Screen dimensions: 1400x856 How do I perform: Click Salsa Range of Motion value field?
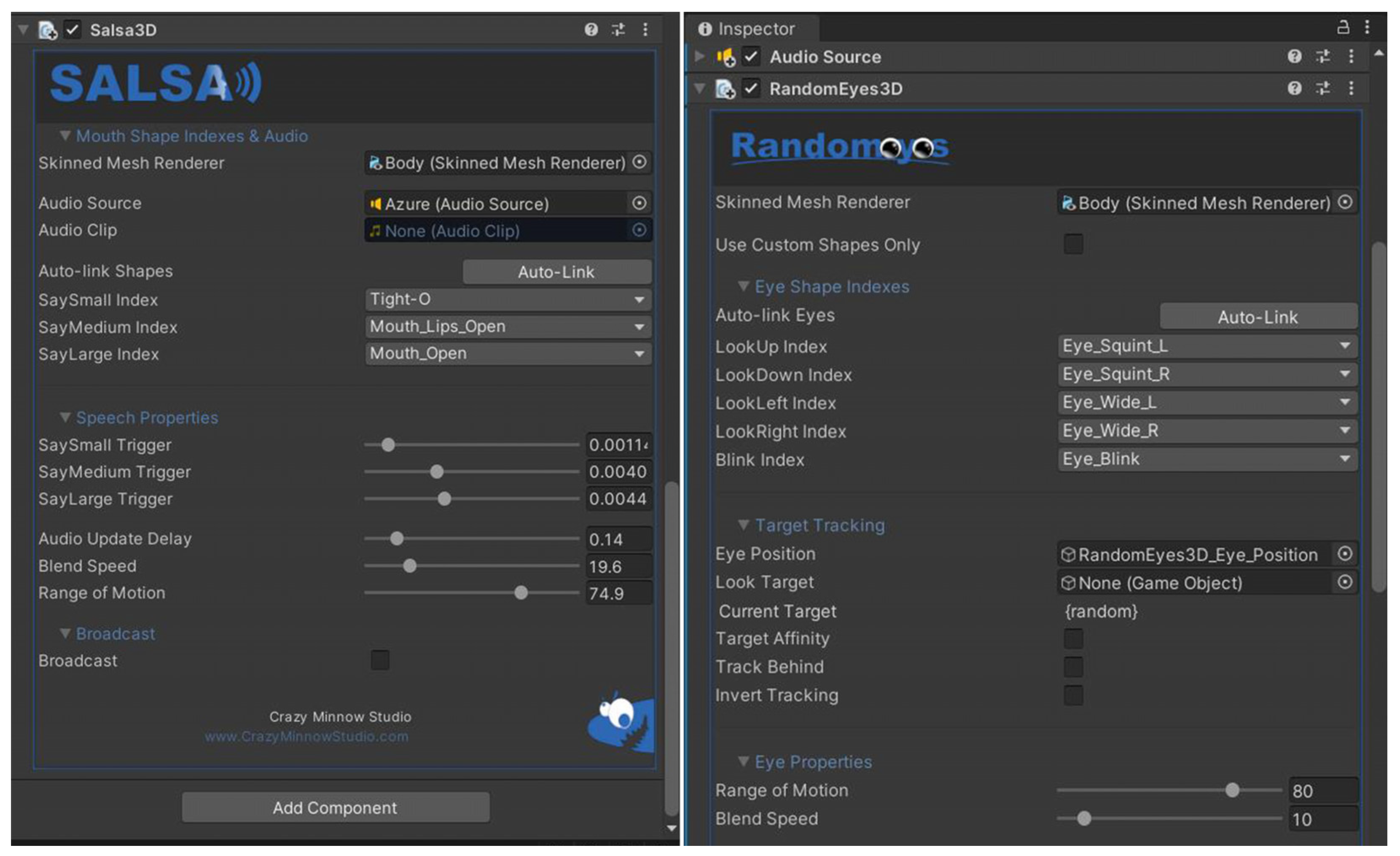(x=619, y=593)
